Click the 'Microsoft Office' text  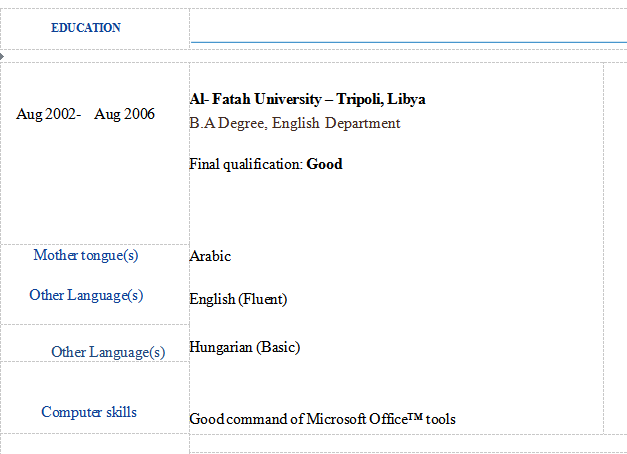coord(356,419)
